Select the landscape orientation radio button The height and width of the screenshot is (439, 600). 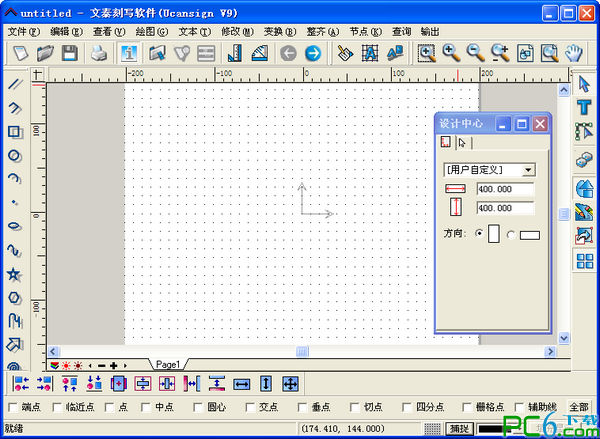(x=511, y=235)
